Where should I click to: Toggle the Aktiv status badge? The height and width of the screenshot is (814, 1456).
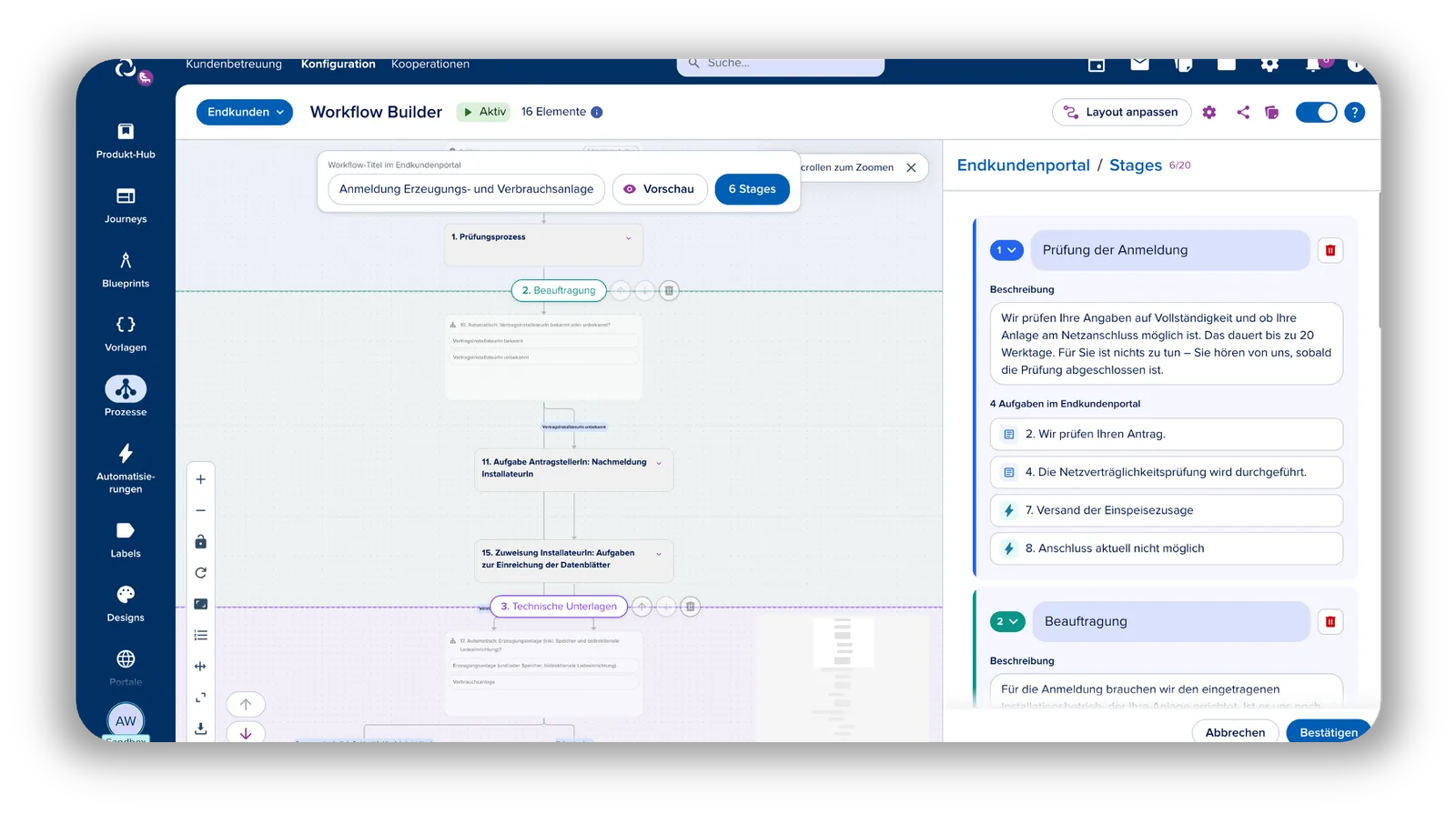[x=484, y=112]
